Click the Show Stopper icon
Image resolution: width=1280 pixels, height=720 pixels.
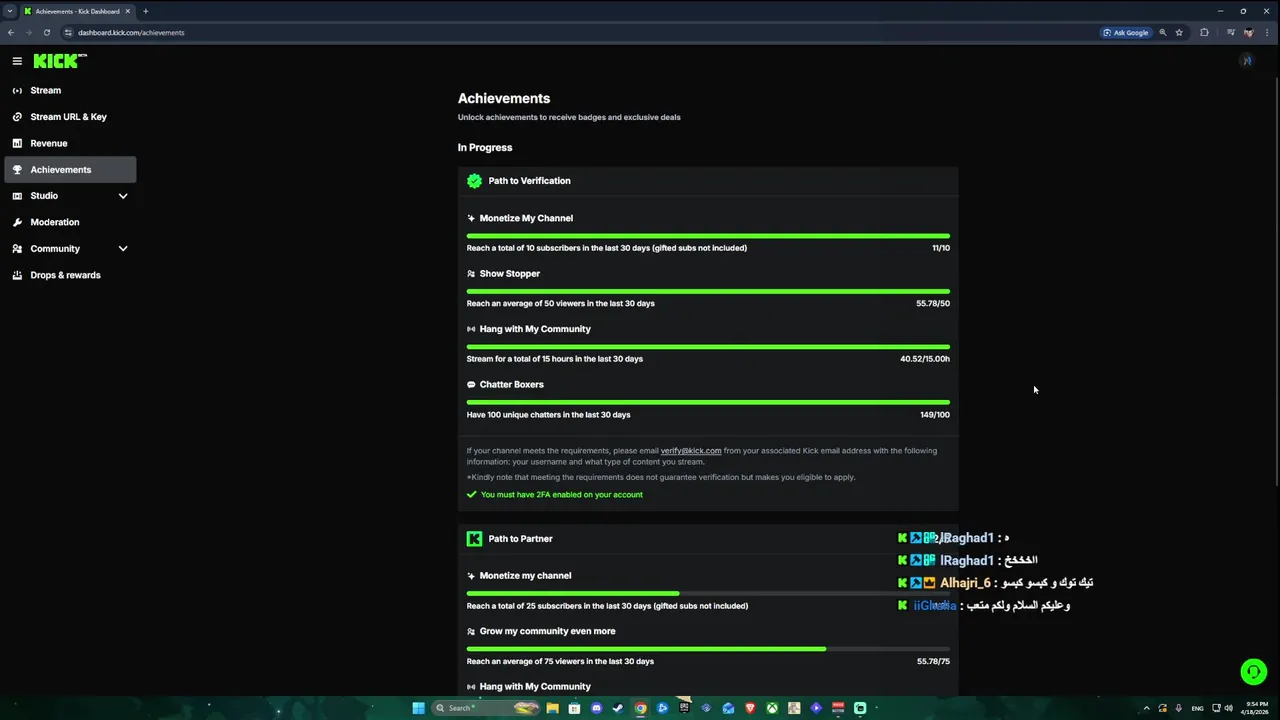(x=471, y=274)
